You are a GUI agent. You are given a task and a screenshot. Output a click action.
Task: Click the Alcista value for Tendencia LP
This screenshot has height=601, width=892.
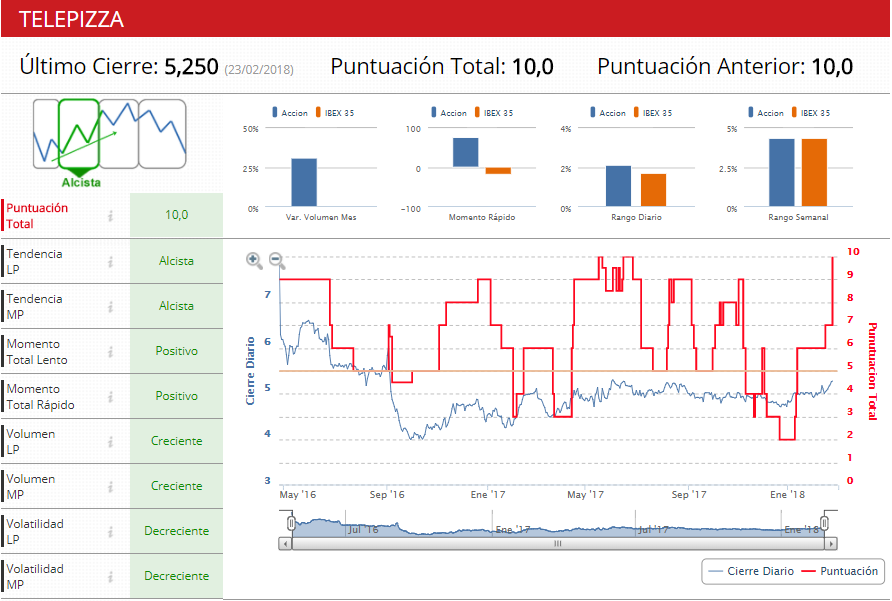176,261
